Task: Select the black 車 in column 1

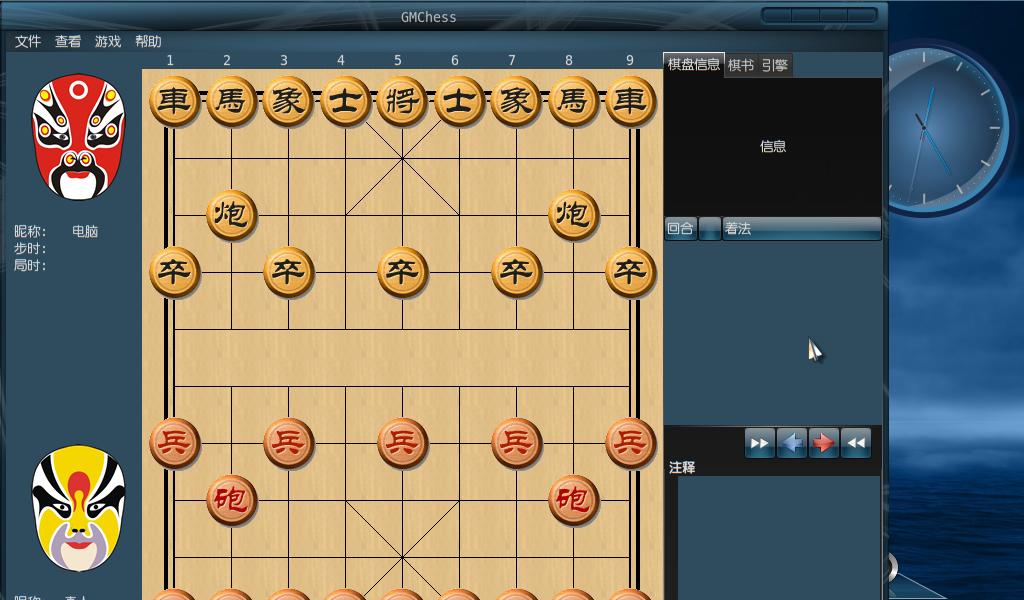Action: [174, 101]
